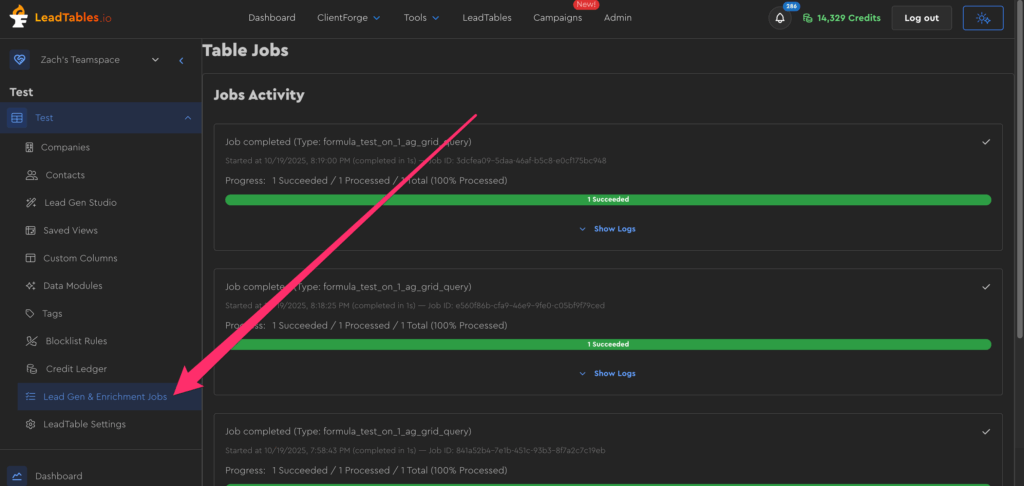Click the Log out button
This screenshot has height=486, width=1024.
(921, 18)
